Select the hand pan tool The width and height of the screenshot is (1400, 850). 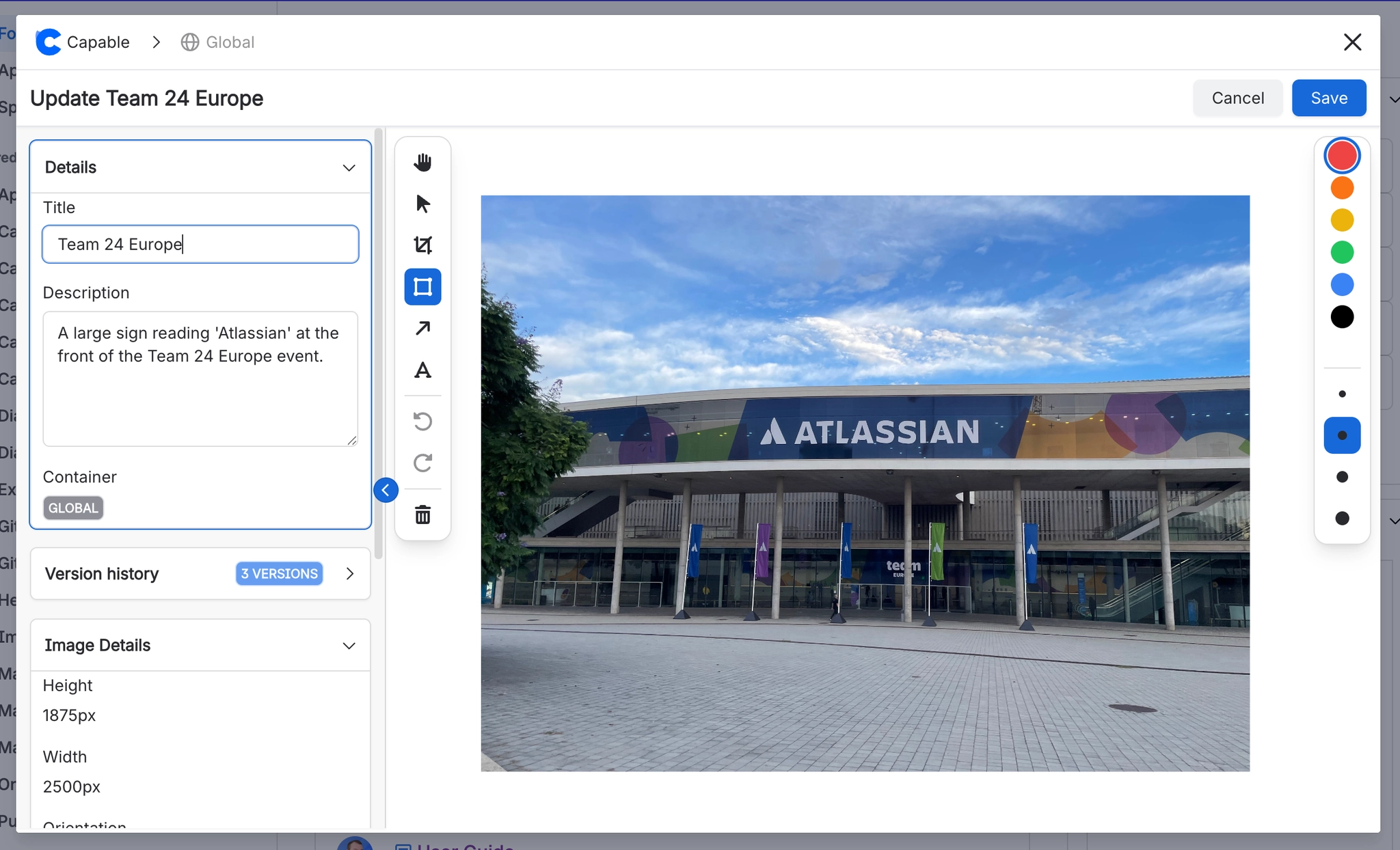click(x=422, y=163)
